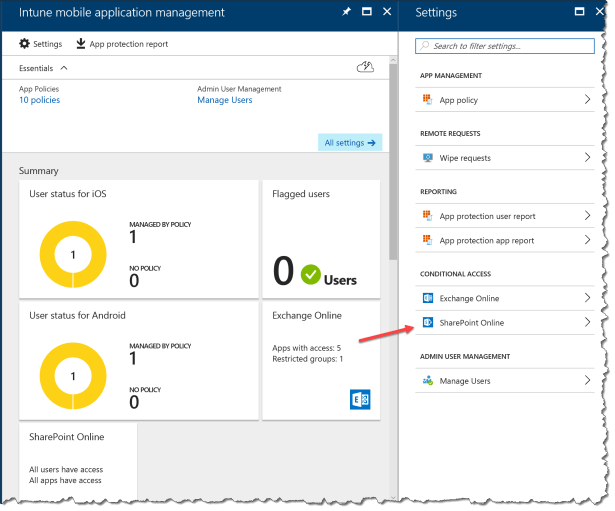Collapse the Essentials section
615x511 pixels.
click(43, 68)
